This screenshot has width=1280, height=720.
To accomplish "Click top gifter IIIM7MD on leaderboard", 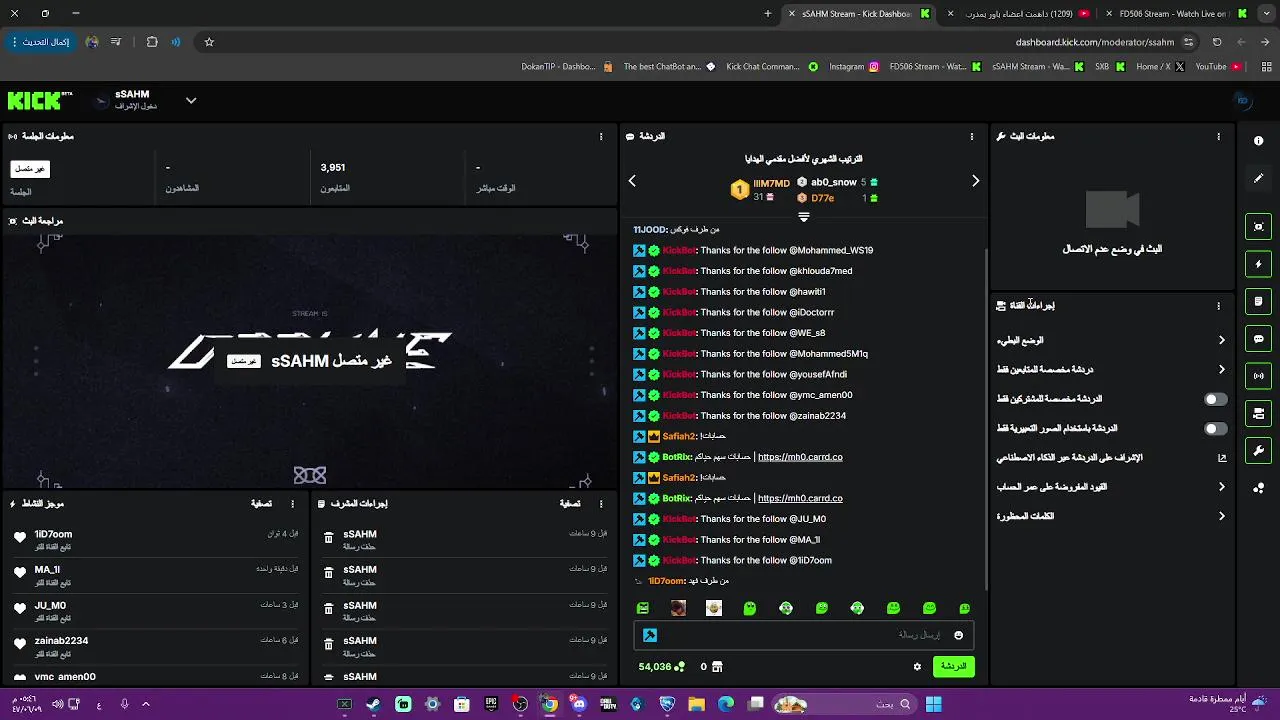I will click(x=771, y=184).
